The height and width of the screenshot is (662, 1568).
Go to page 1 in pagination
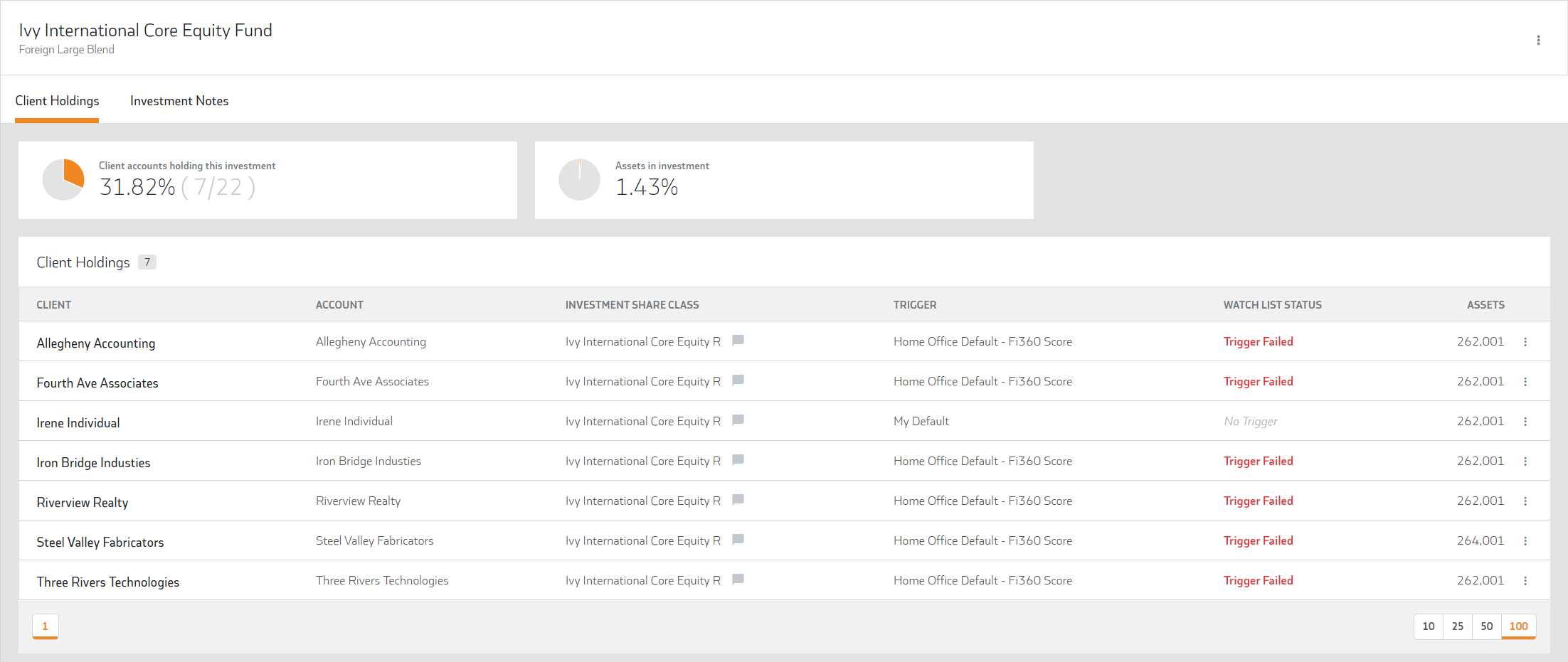coord(45,626)
